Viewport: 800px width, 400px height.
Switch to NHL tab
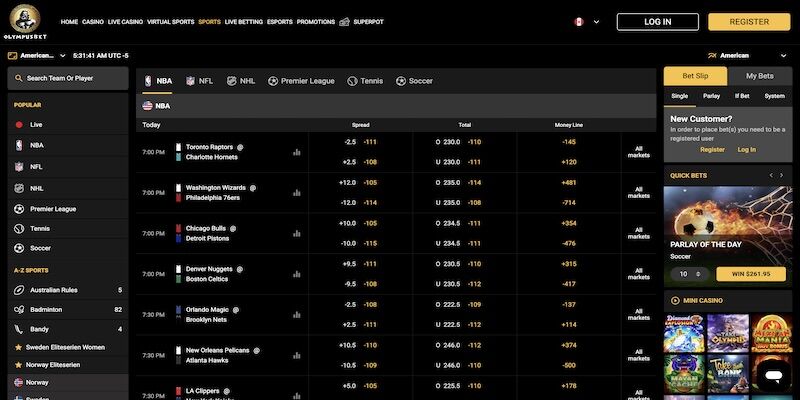coord(241,81)
